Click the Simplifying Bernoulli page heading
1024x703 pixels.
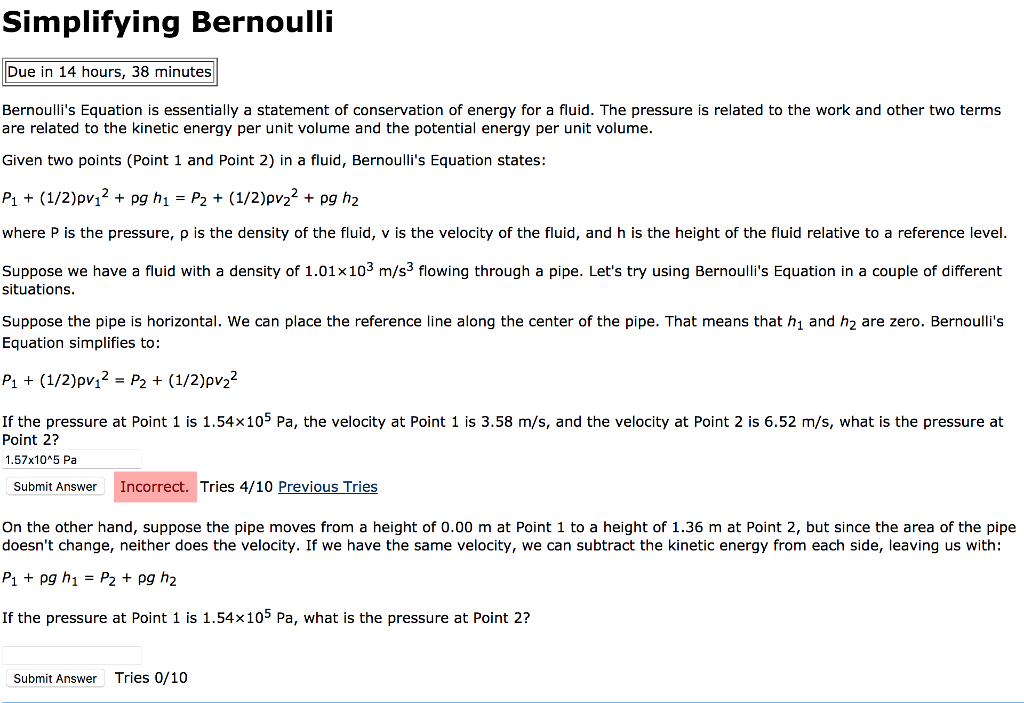[x=167, y=21]
